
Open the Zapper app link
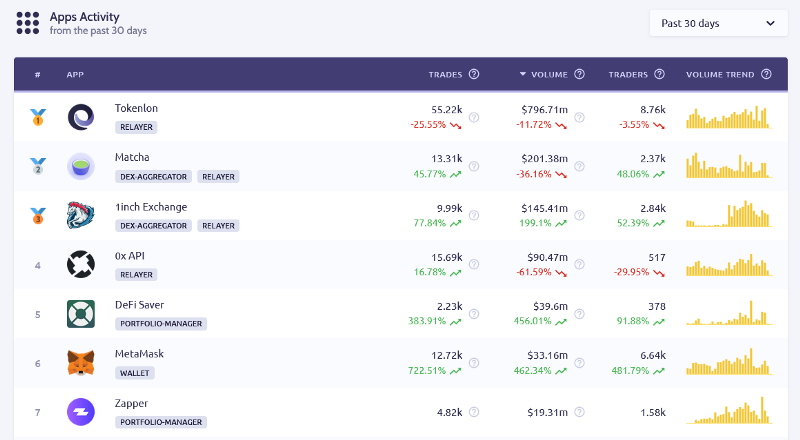click(131, 403)
